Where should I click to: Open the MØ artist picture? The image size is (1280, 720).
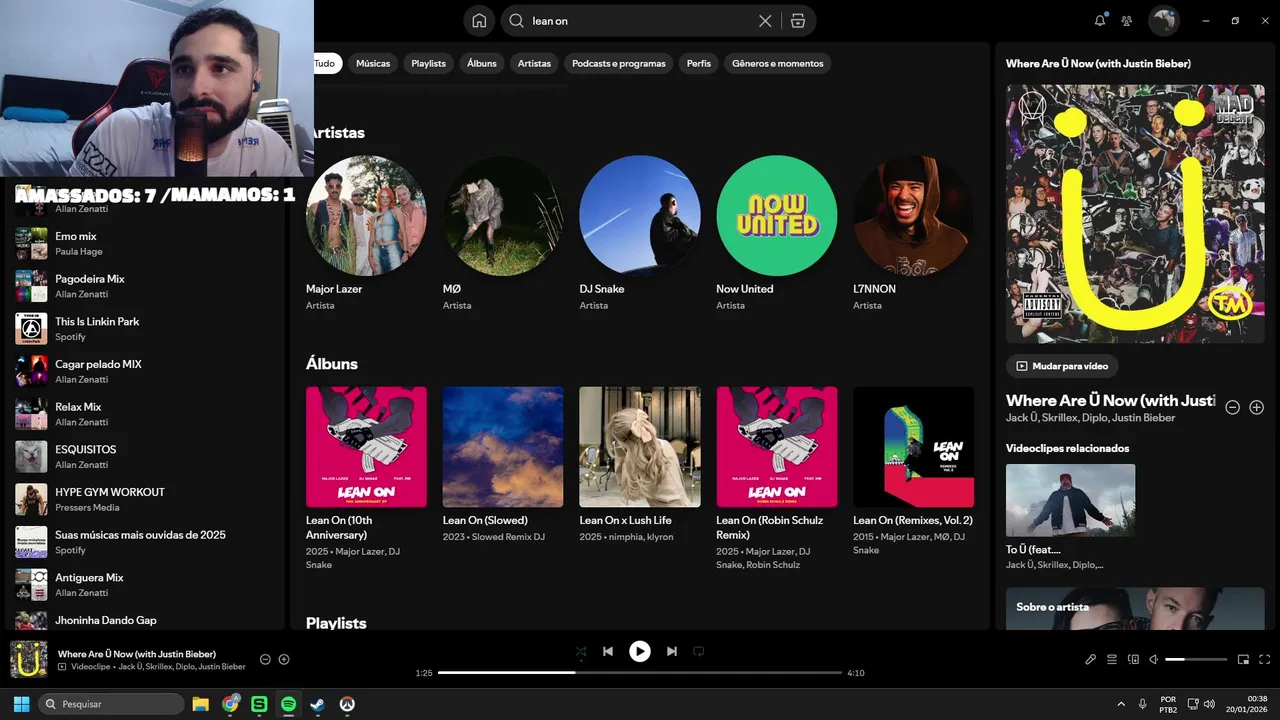(x=503, y=215)
